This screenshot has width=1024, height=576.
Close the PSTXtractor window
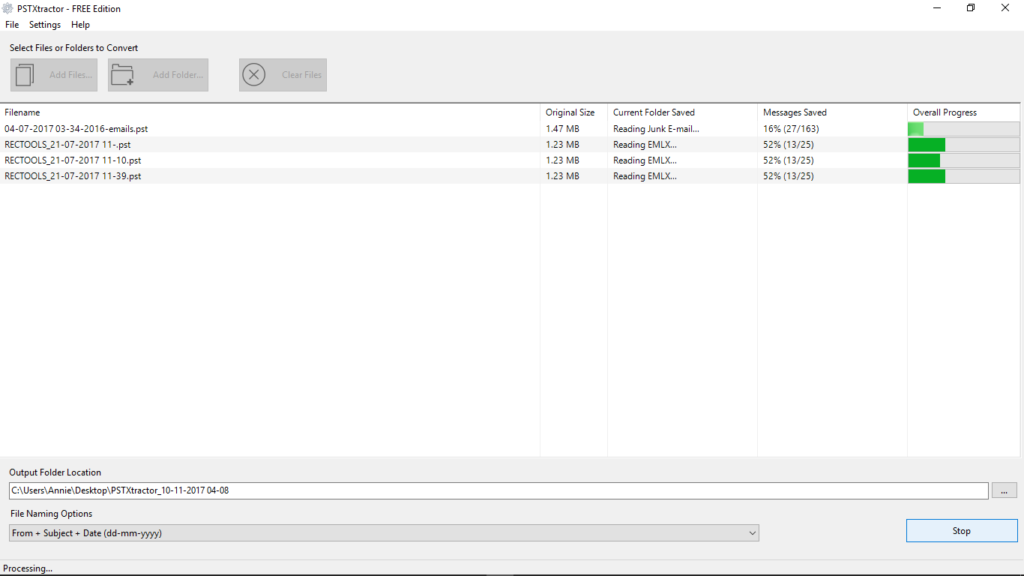[x=1005, y=8]
